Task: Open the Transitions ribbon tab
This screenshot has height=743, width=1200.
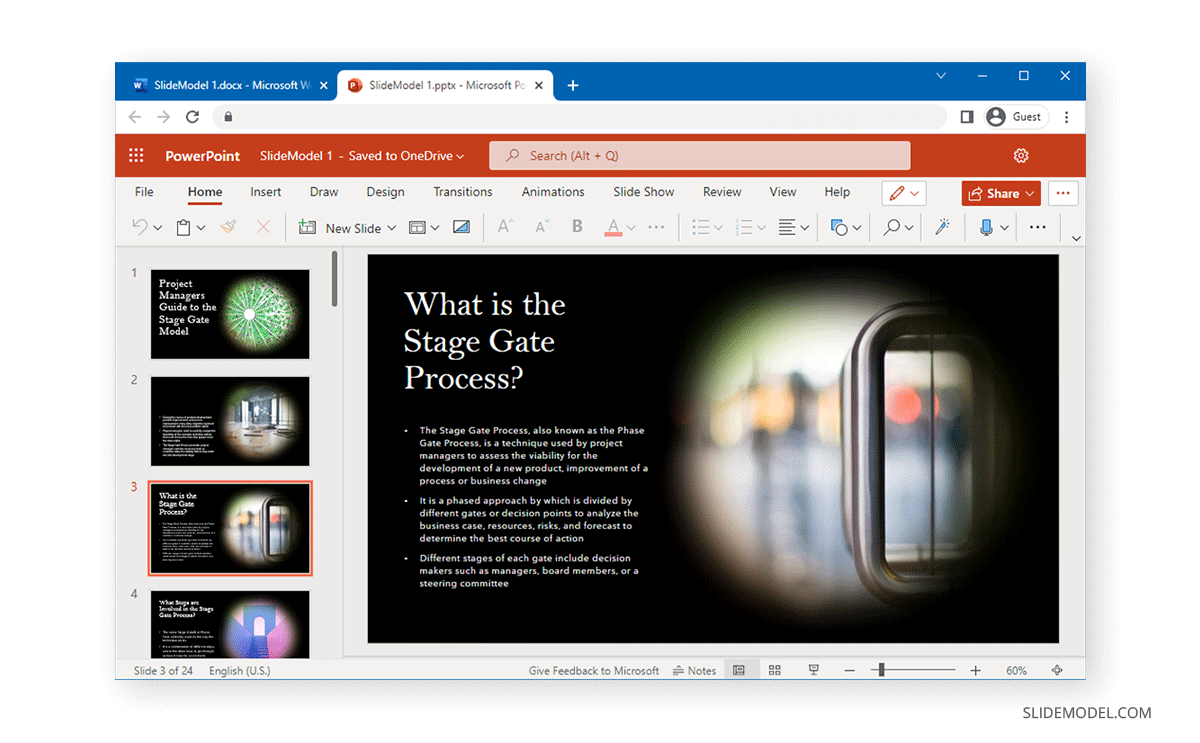Action: [x=462, y=192]
